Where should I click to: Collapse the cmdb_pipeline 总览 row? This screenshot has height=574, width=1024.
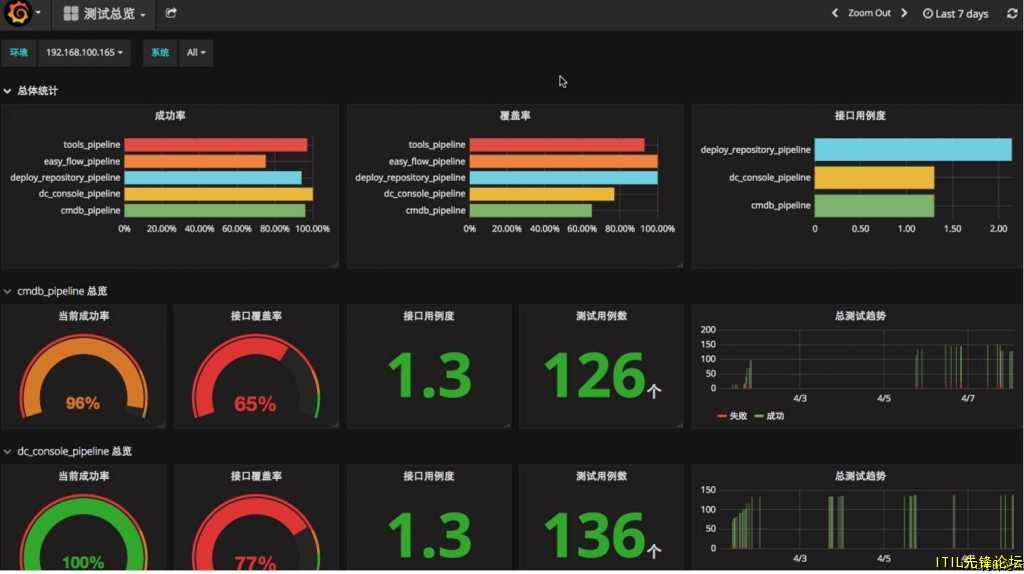56,291
